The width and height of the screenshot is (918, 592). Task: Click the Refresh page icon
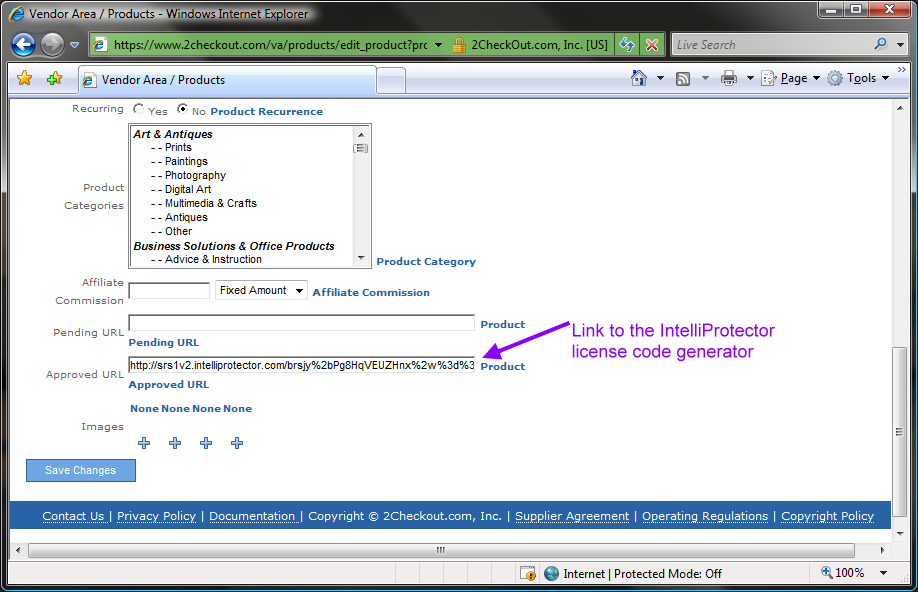coord(627,45)
